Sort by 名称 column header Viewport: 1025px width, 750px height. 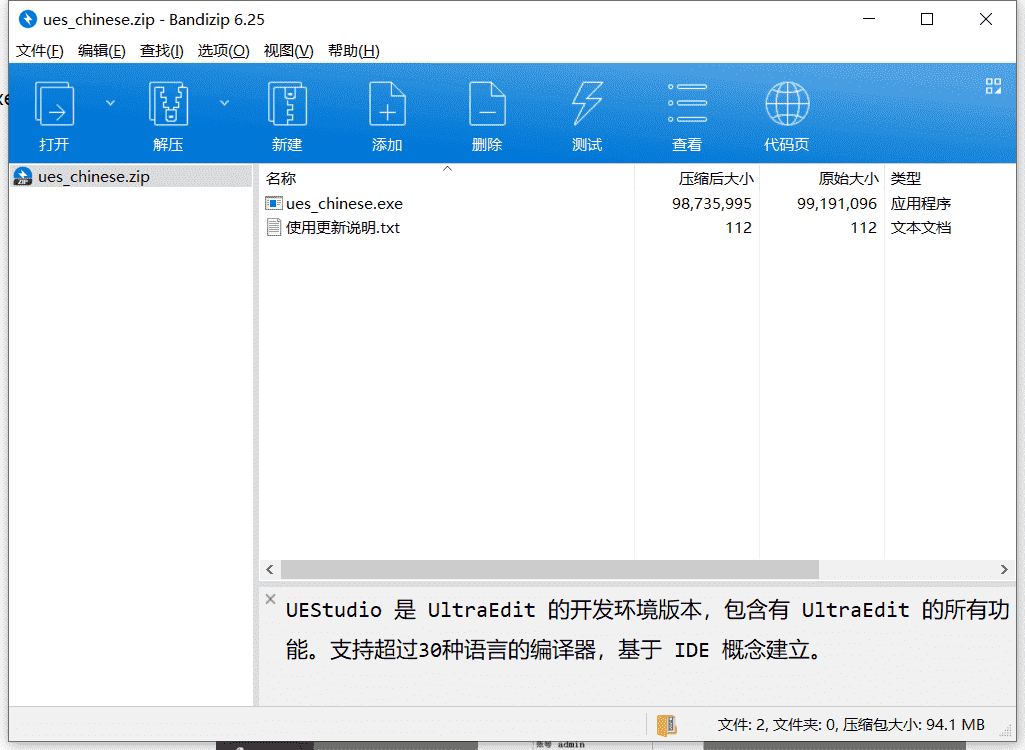pyautogui.click(x=447, y=178)
